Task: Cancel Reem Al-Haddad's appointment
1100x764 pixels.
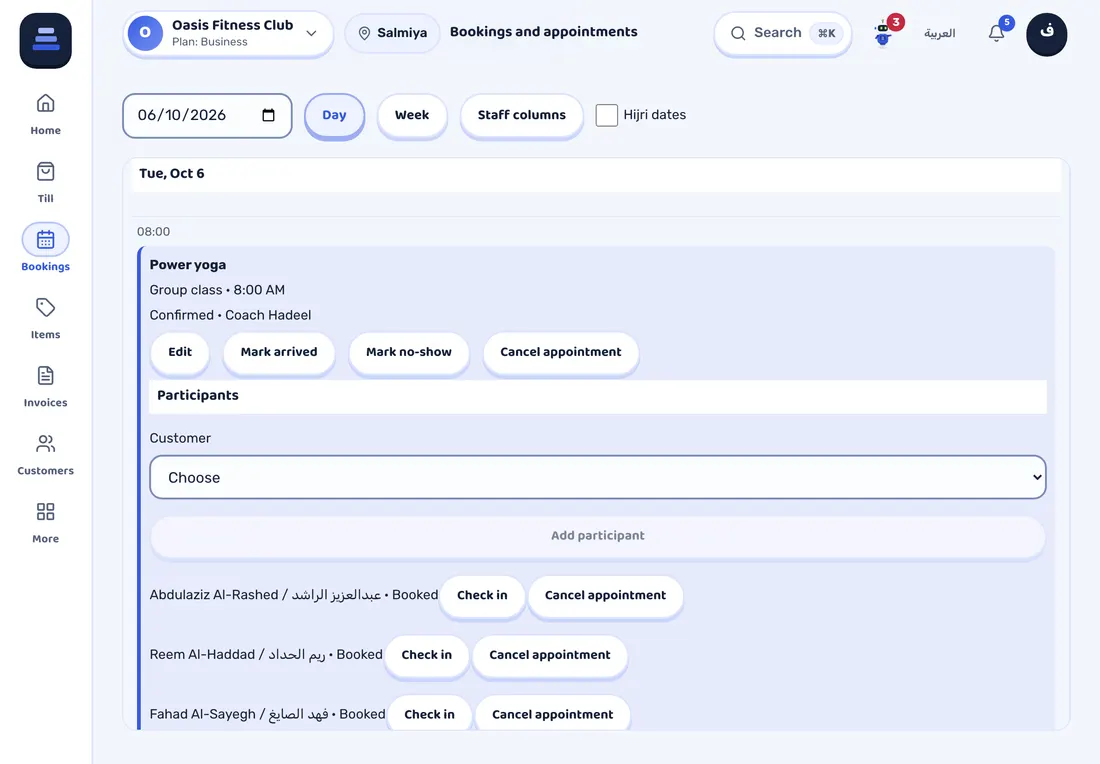Action: [550, 655]
